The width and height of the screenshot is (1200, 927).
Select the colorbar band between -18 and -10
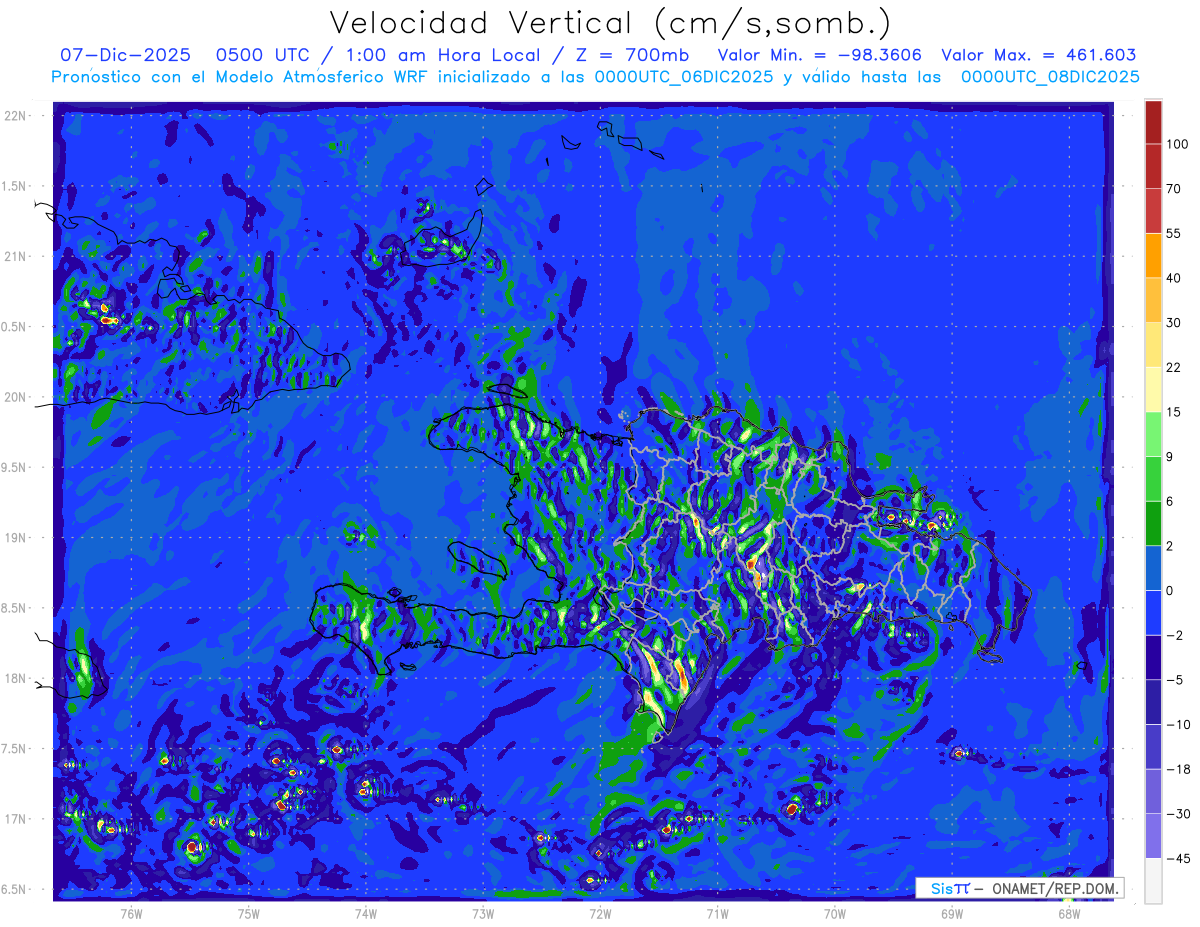(1153, 747)
